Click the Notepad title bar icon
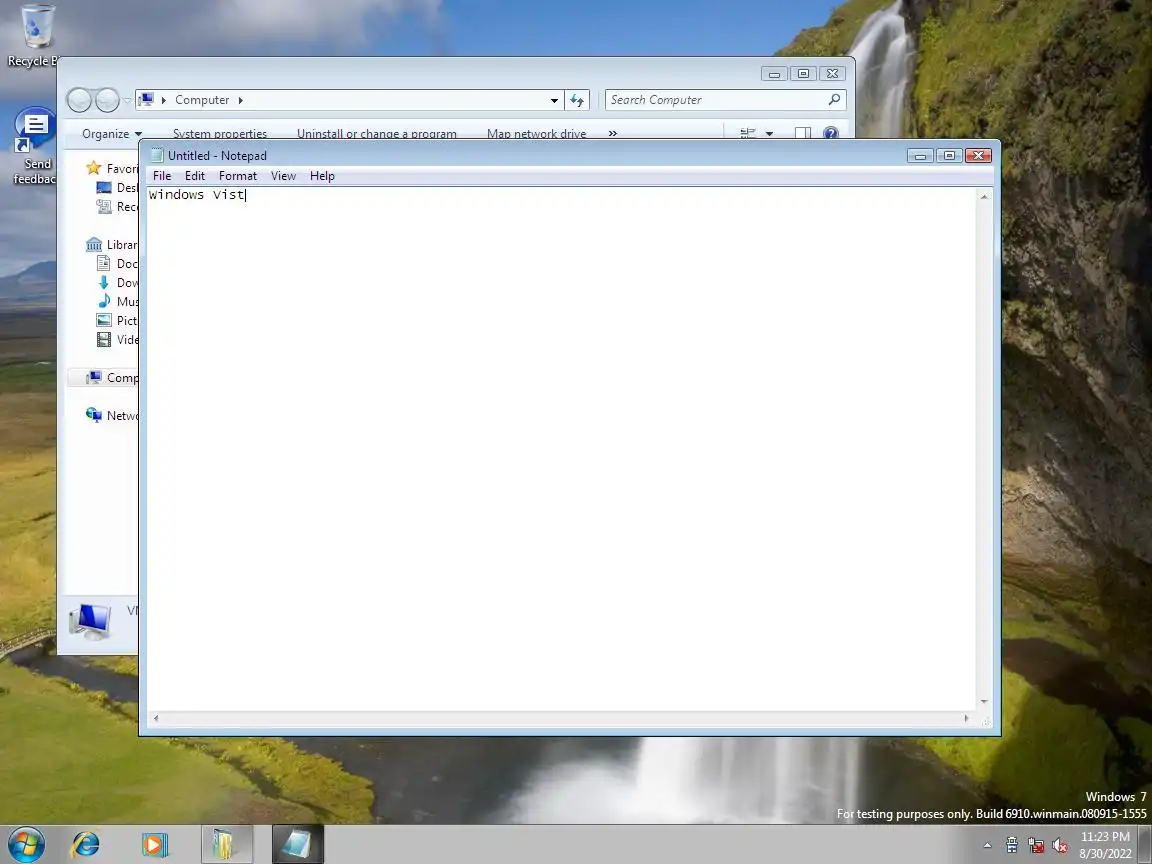 click(x=156, y=155)
